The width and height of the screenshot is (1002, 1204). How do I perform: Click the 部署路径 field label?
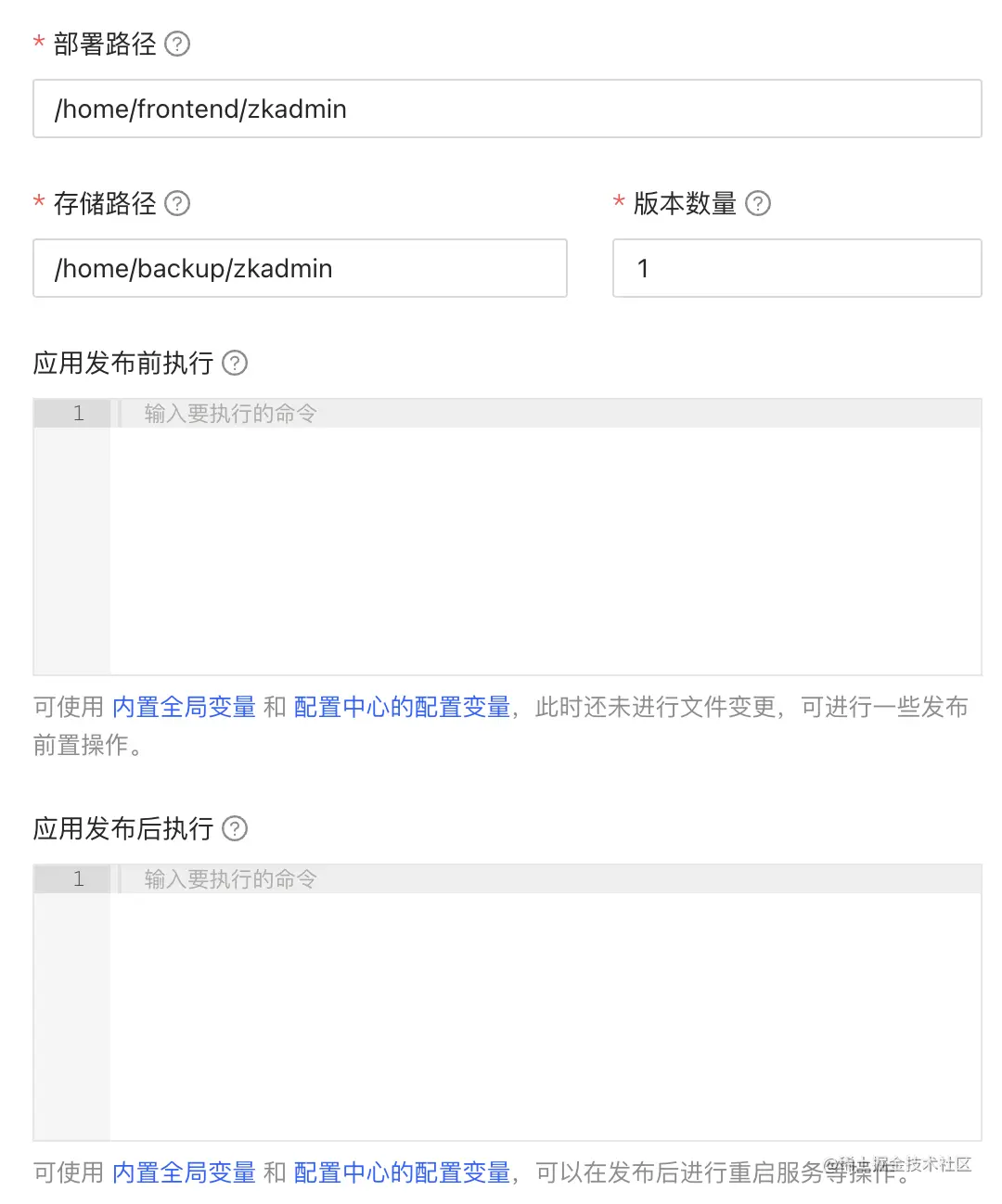[105, 44]
